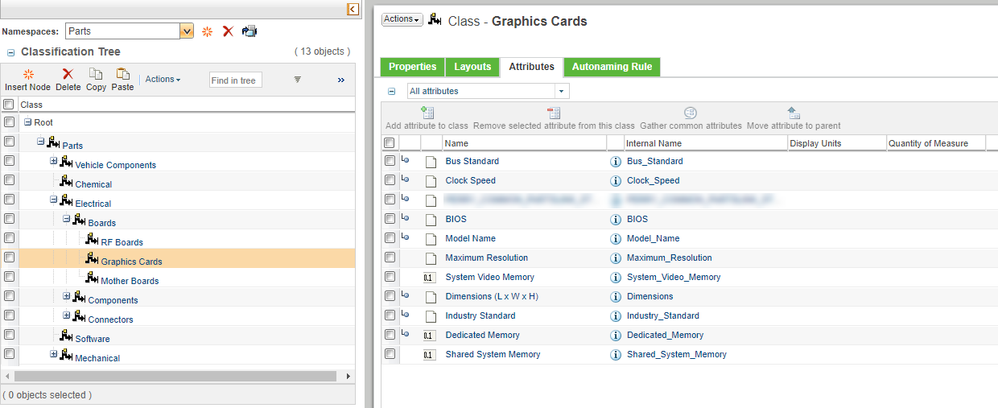Click Remove selected attribute from class icon

click(553, 113)
